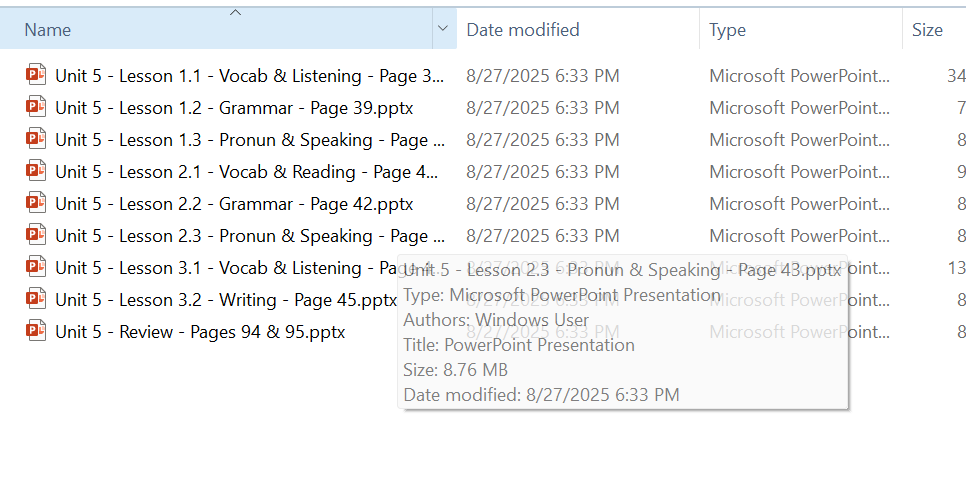This screenshot has width=966, height=478.
Task: Select icon of Lesson 2.3 Pronun & Speaking
Action: (x=36, y=235)
